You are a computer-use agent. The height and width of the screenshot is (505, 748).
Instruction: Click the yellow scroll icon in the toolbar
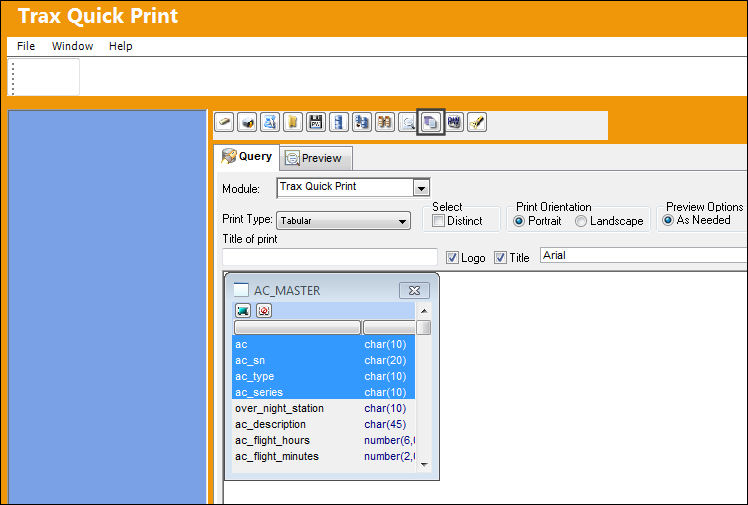(x=293, y=122)
